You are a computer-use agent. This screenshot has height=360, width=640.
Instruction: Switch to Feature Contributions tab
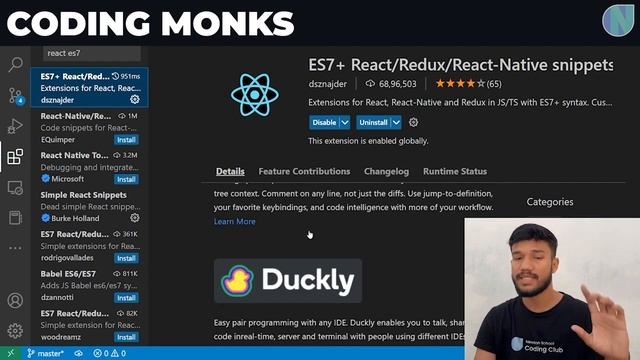(304, 171)
